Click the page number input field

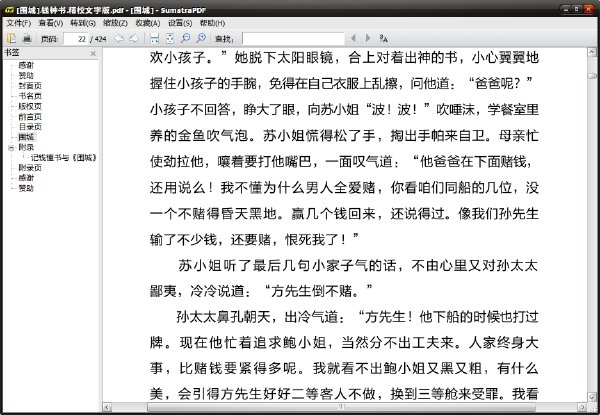76,39
